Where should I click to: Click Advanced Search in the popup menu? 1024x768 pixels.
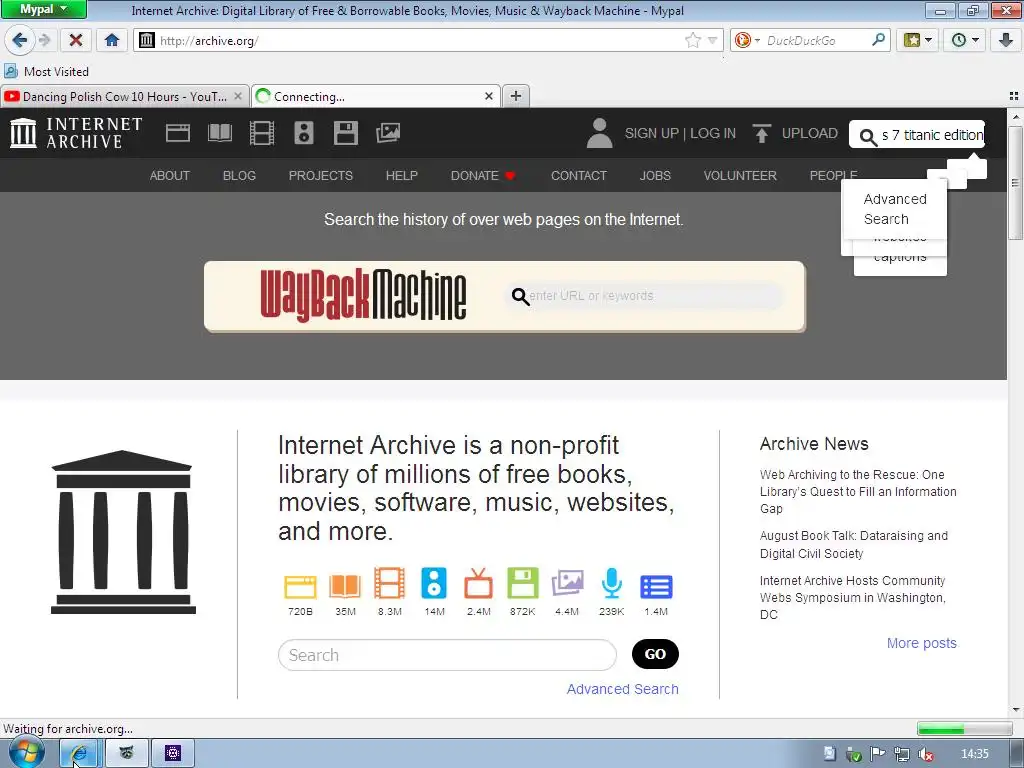pos(895,209)
